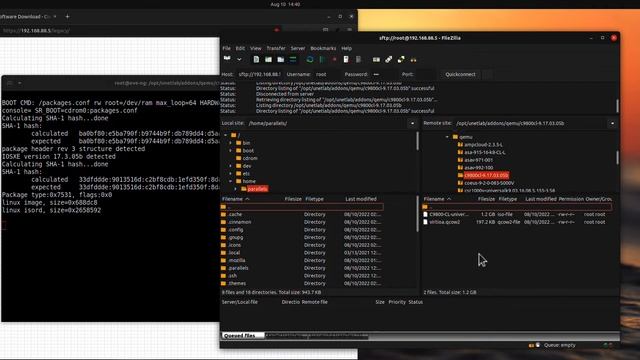
Task: Collapse the qemu folder in remote tree
Action: (x=447, y=137)
